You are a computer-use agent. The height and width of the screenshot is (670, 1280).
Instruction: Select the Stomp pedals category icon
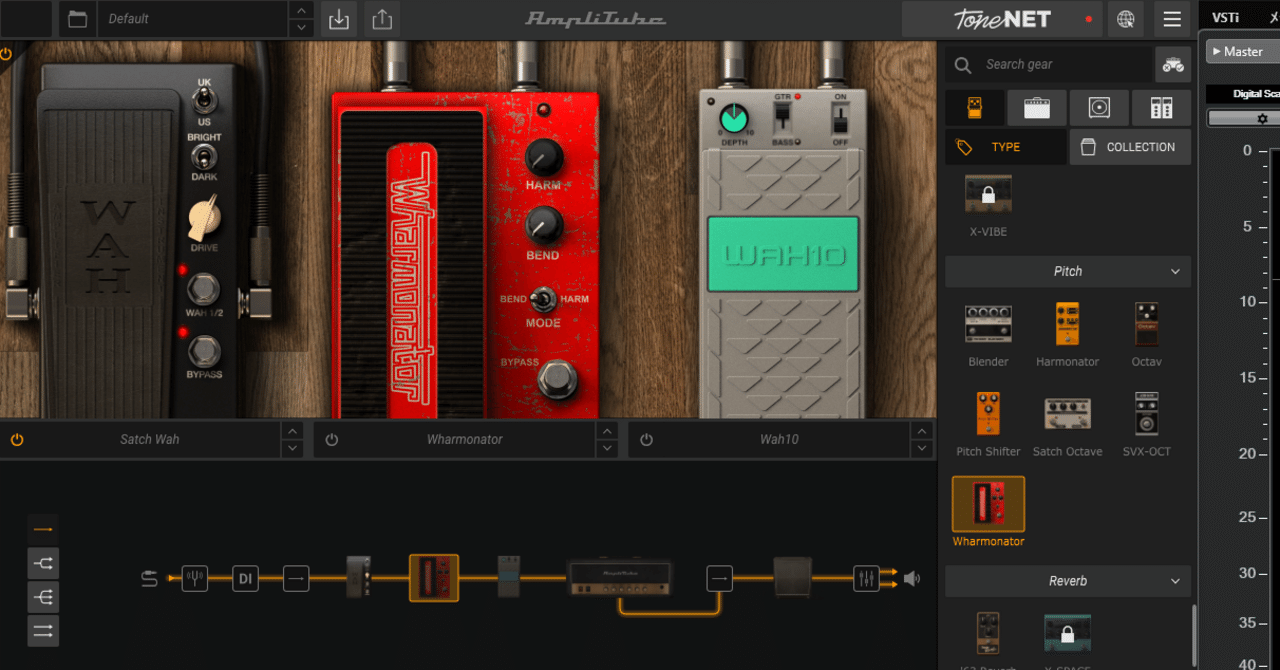974,107
